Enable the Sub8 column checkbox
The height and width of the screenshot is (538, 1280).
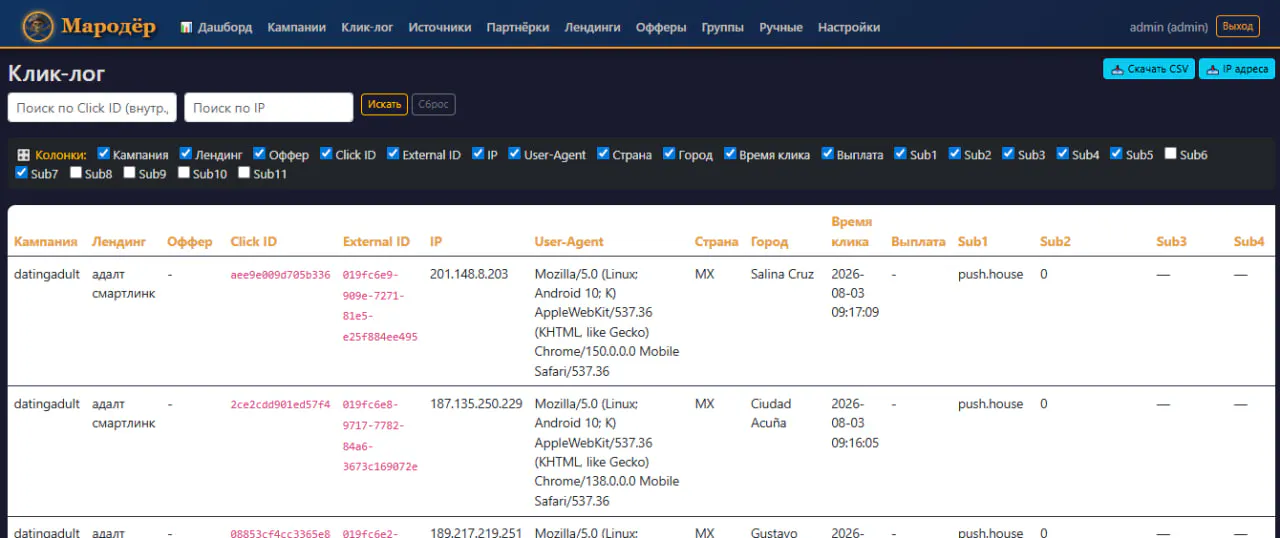coord(75,173)
